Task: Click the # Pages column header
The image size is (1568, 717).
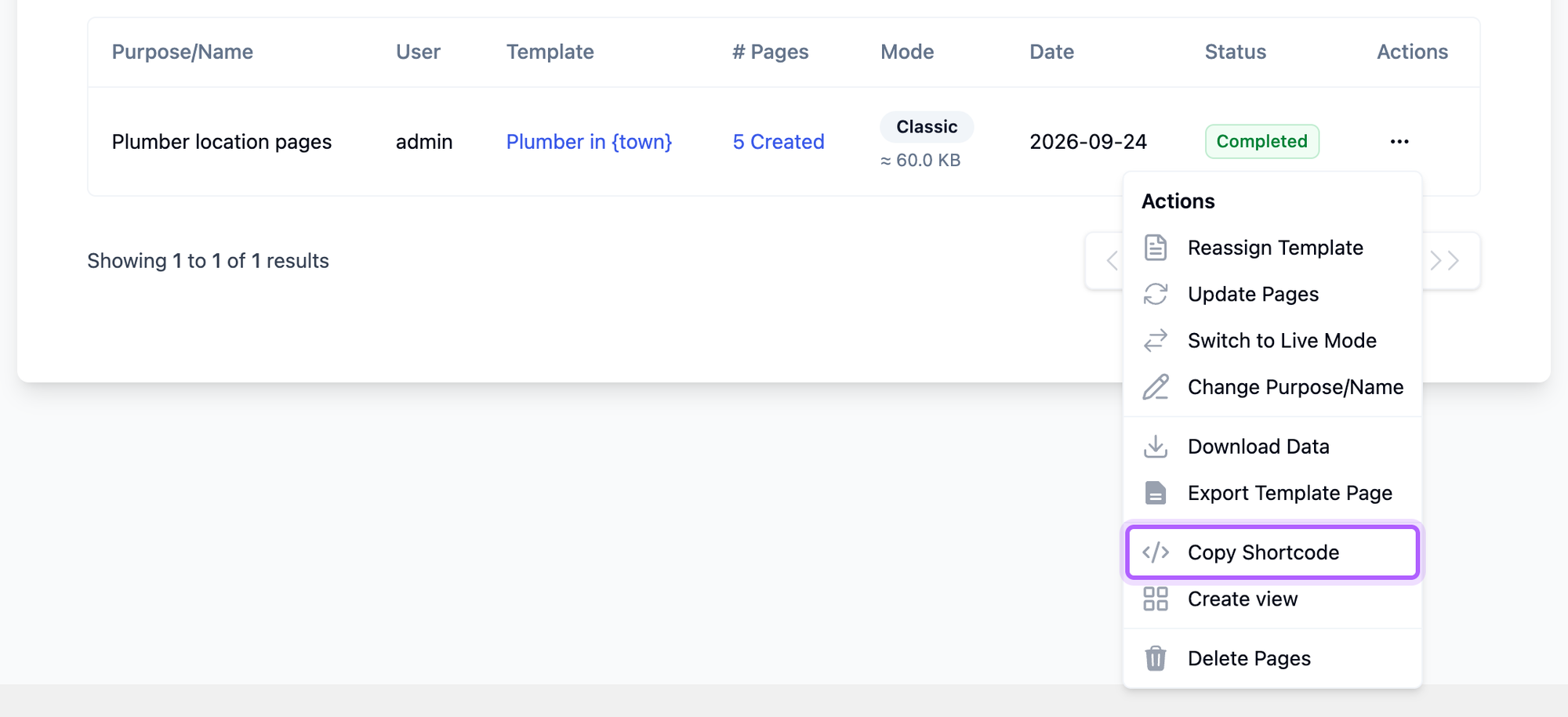Action: 770,52
